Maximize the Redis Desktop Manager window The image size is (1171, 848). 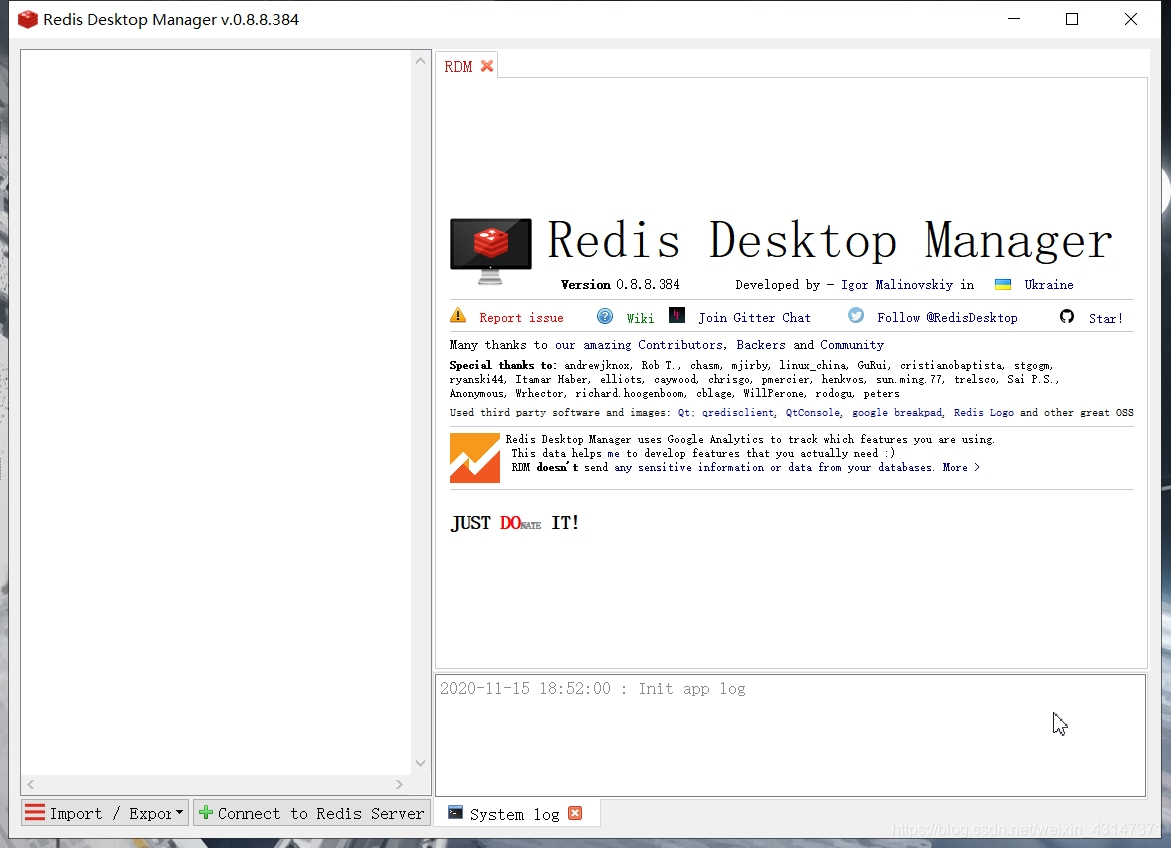[x=1072, y=19]
